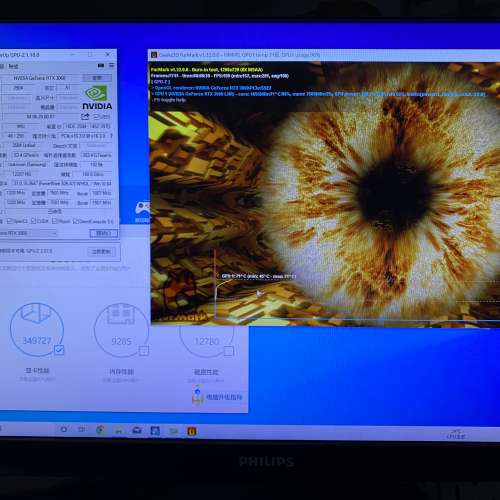Toggle the UEFI checkbox in GPU-Z
The image size is (500, 500).
click(97, 117)
